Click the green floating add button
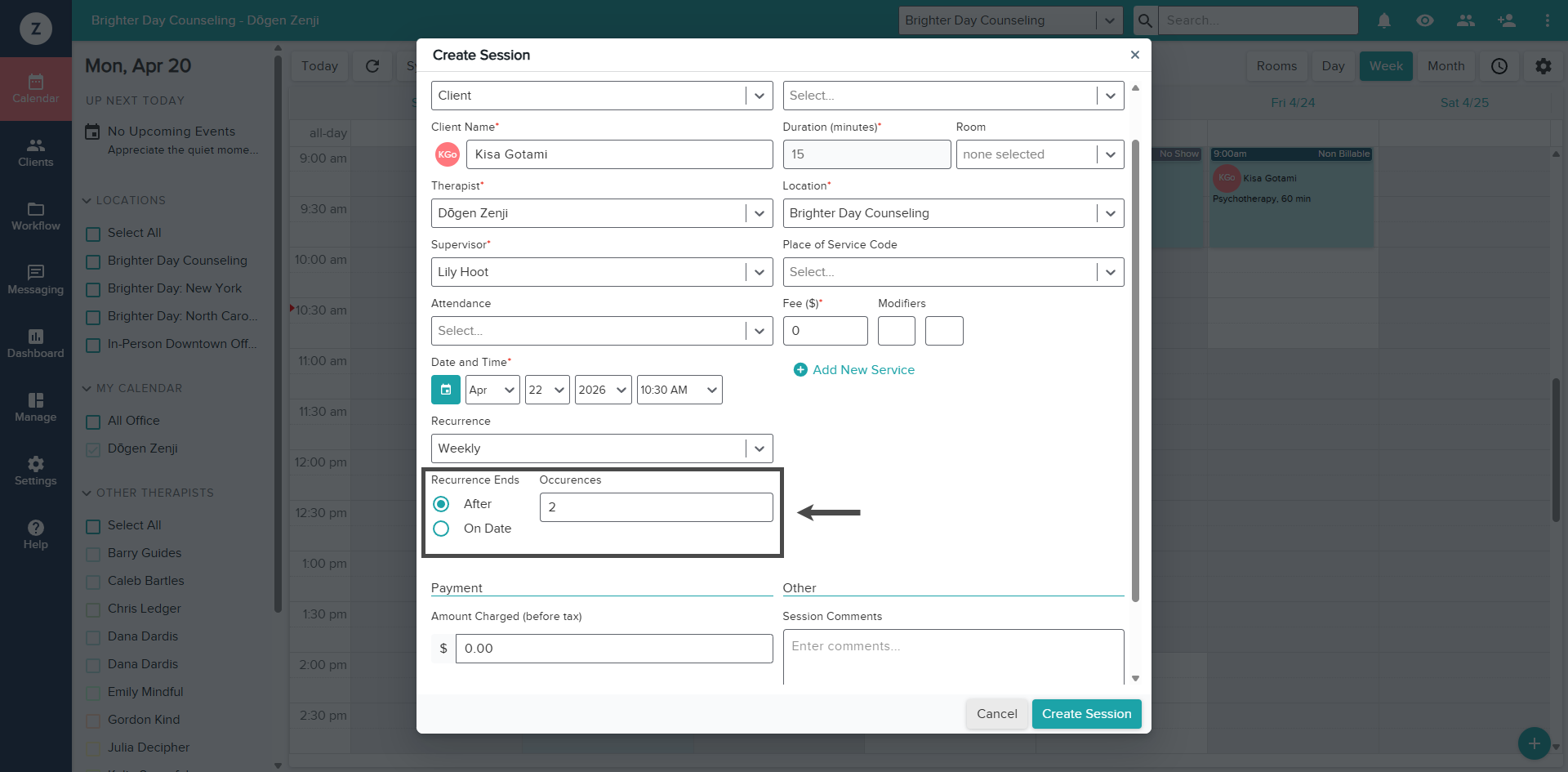Image resolution: width=1568 pixels, height=772 pixels. pos(1535,743)
